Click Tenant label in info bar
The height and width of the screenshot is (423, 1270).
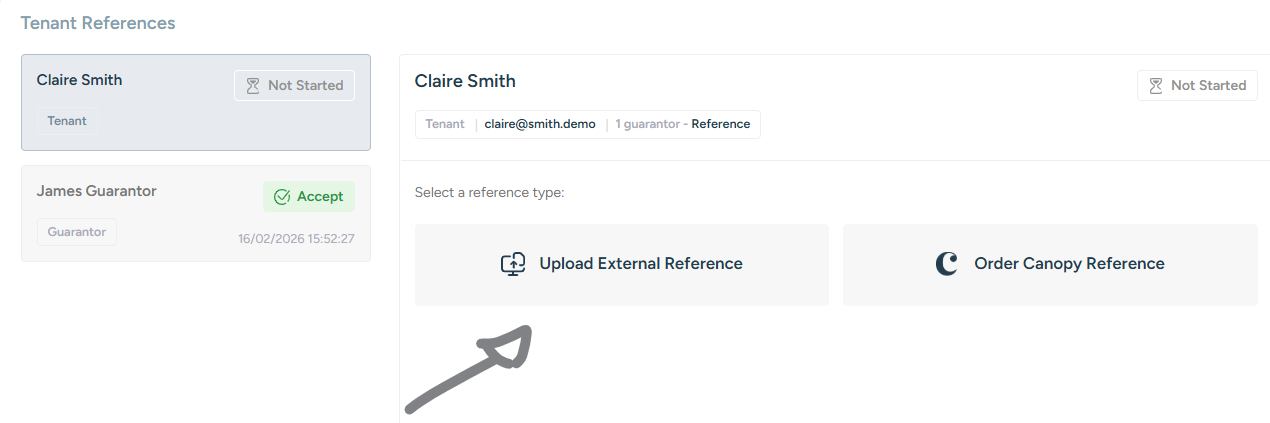[445, 124]
